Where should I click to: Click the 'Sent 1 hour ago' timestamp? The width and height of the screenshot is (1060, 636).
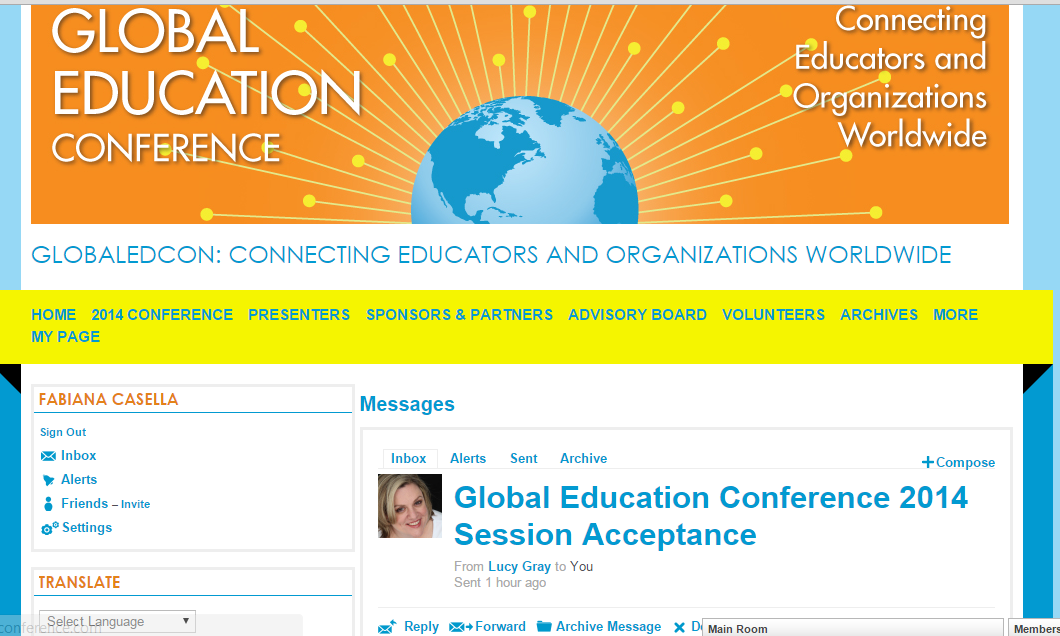(x=500, y=583)
